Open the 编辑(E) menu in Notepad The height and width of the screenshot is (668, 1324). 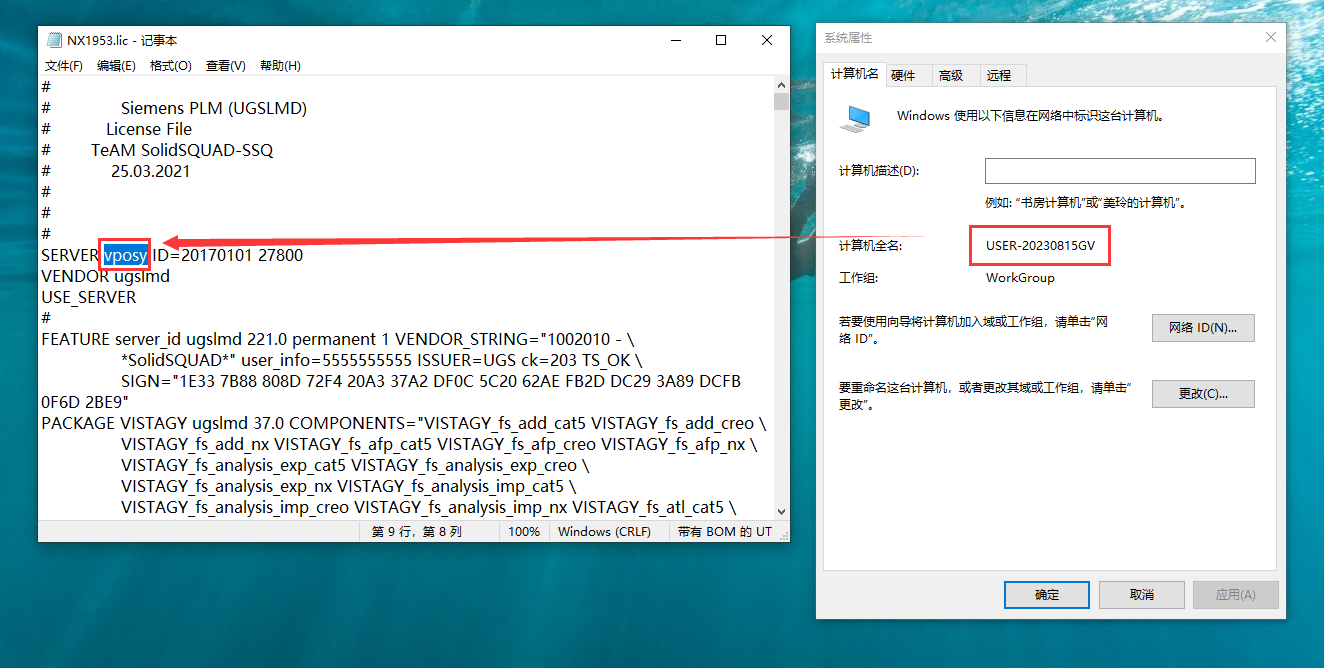click(x=116, y=66)
